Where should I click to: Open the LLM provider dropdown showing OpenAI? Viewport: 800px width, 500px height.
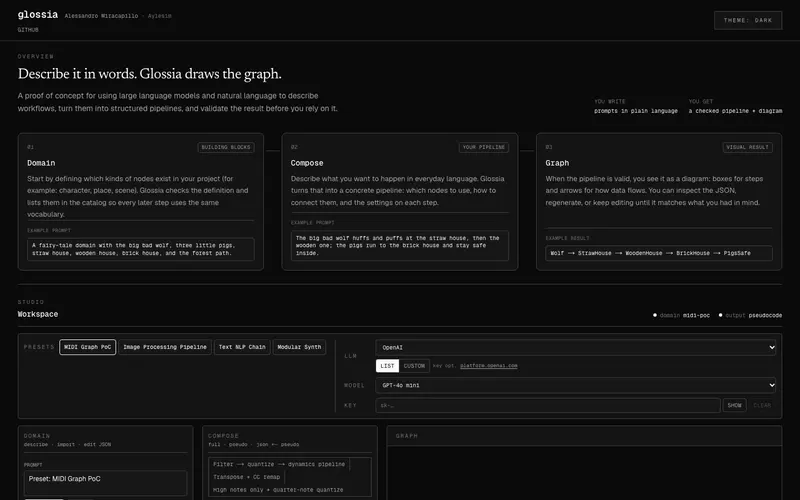576,347
